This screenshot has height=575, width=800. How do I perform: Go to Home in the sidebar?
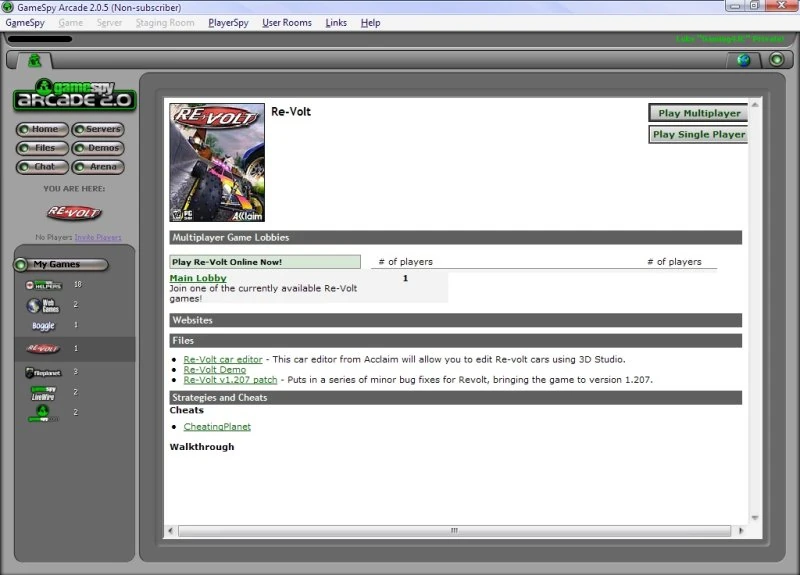42,129
